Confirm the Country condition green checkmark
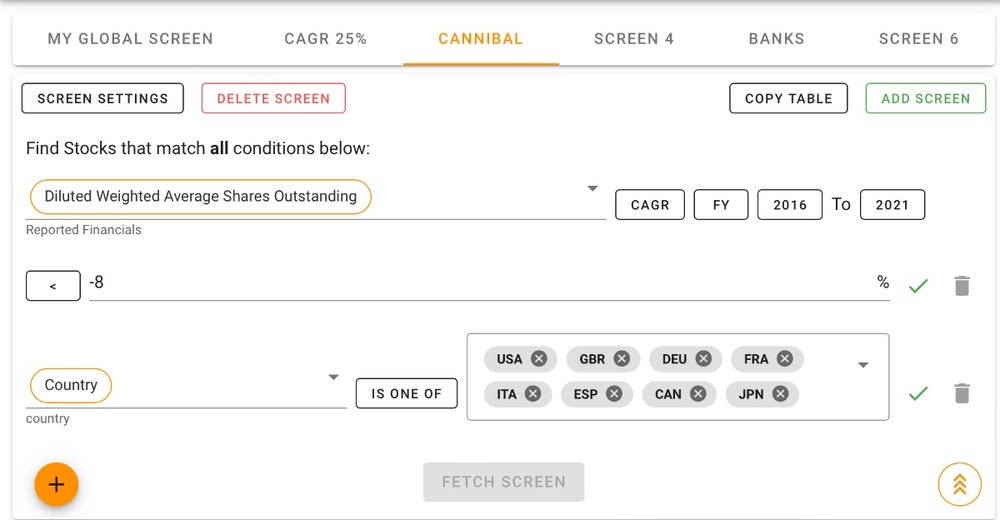1000x520 pixels. tap(918, 393)
